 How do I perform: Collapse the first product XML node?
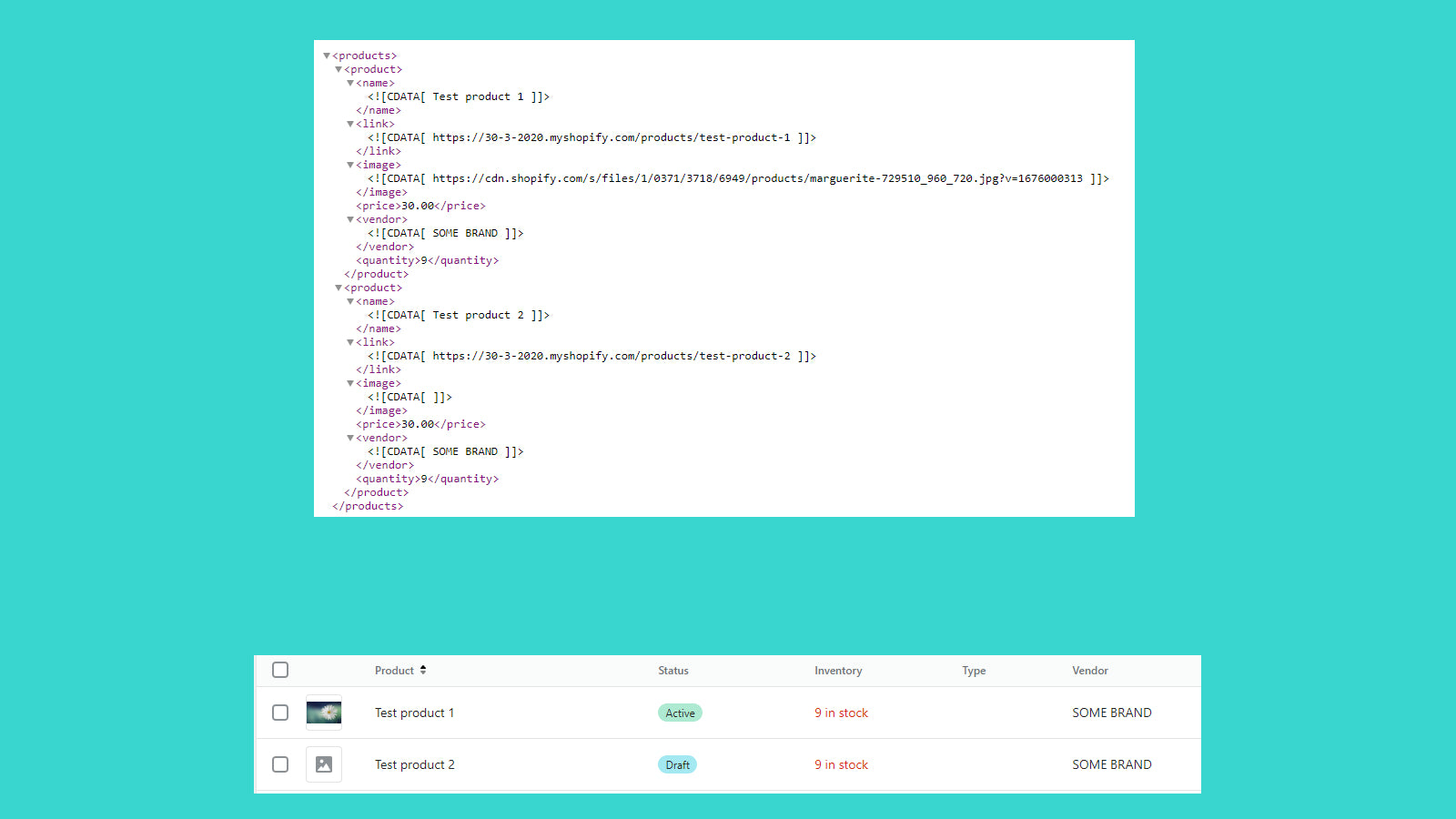(339, 68)
